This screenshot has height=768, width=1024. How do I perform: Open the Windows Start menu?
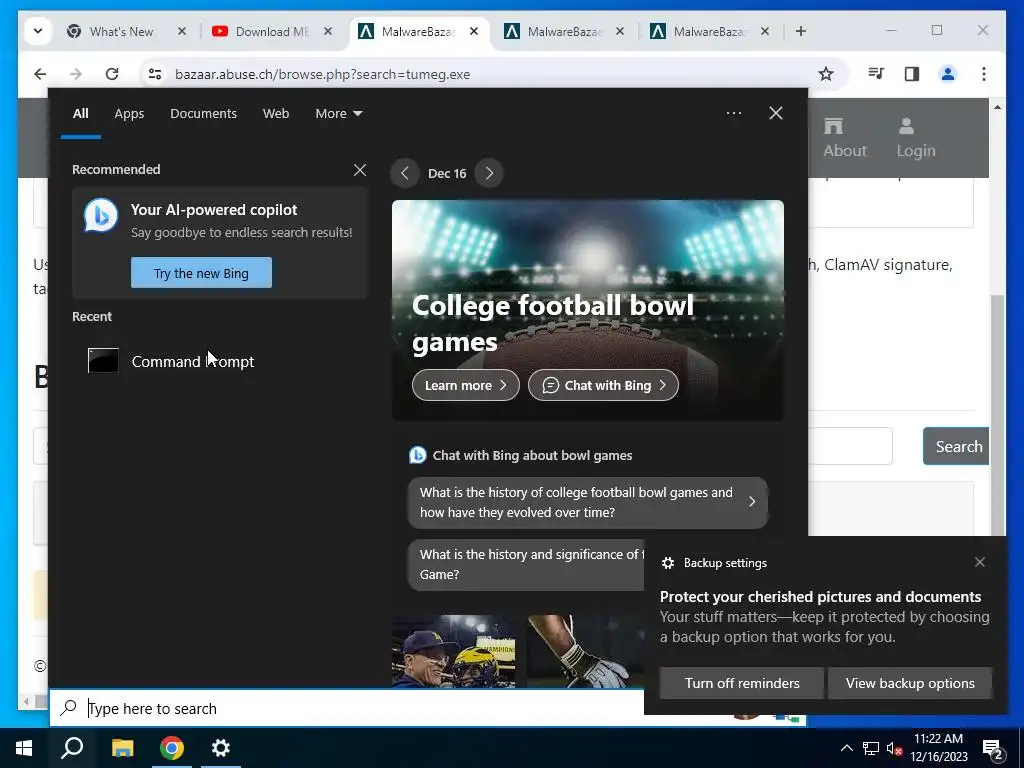point(24,748)
